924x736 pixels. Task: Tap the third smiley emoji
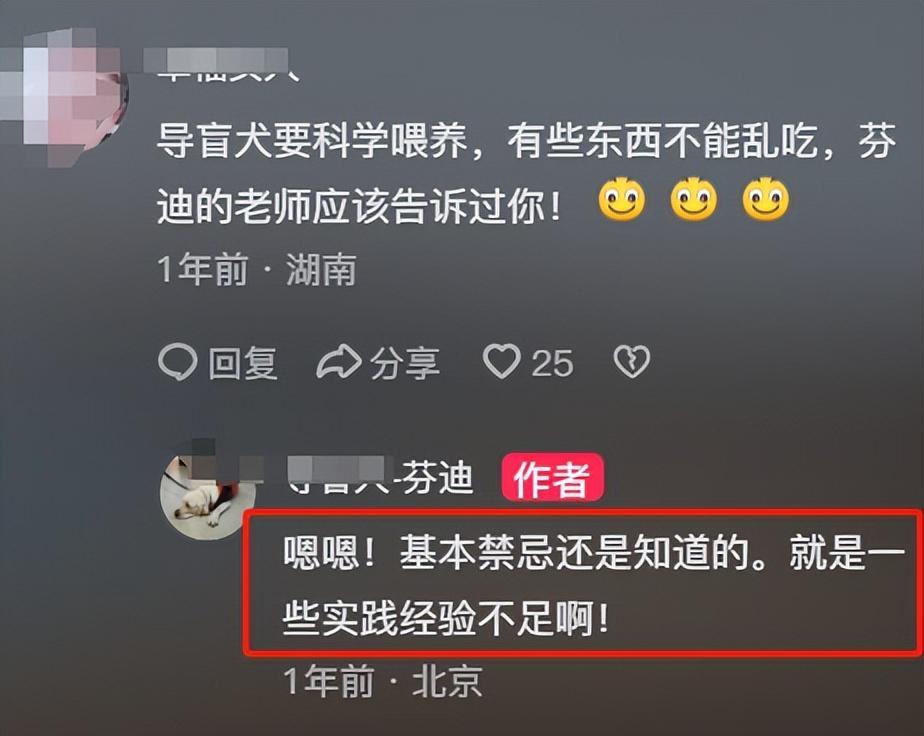(x=765, y=199)
